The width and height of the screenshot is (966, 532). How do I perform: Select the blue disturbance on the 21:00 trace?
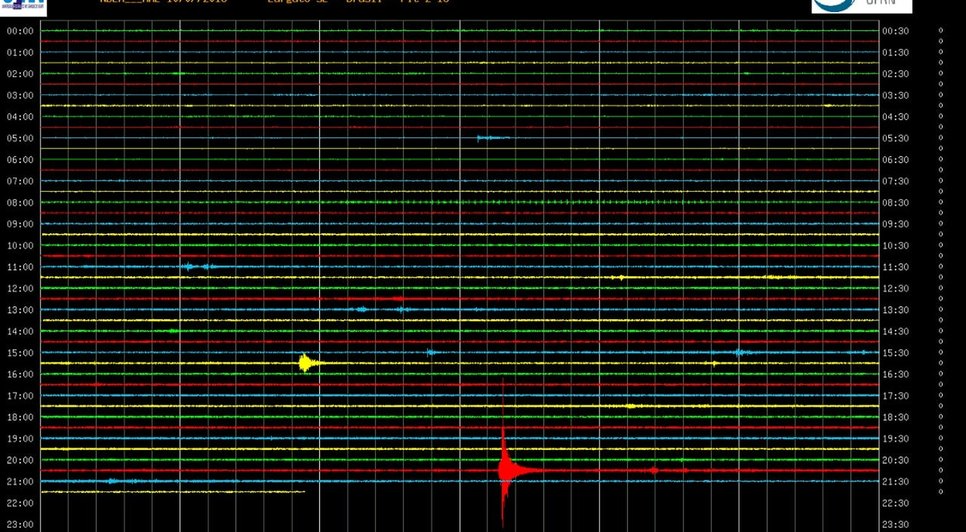(113, 481)
